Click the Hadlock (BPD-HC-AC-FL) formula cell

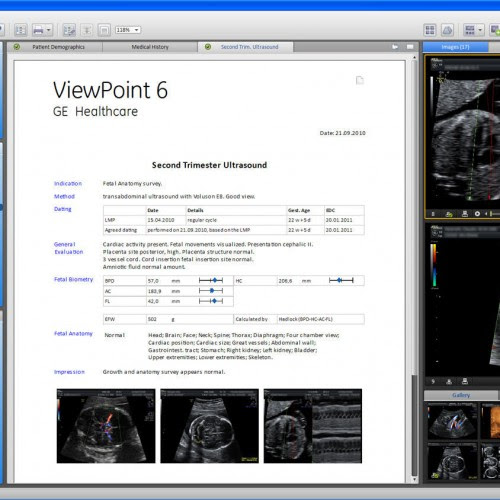(x=321, y=319)
